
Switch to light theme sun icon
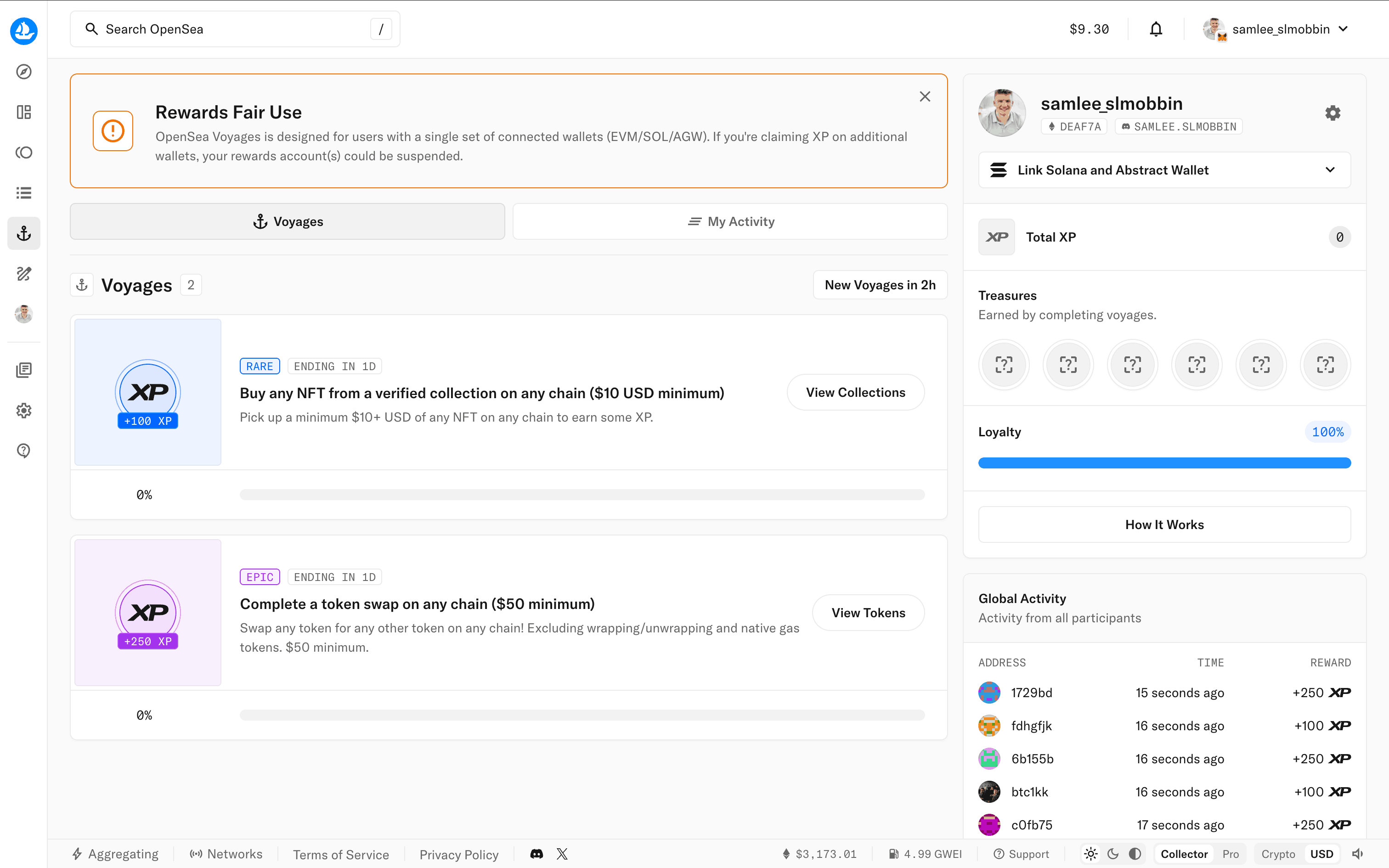(x=1090, y=854)
